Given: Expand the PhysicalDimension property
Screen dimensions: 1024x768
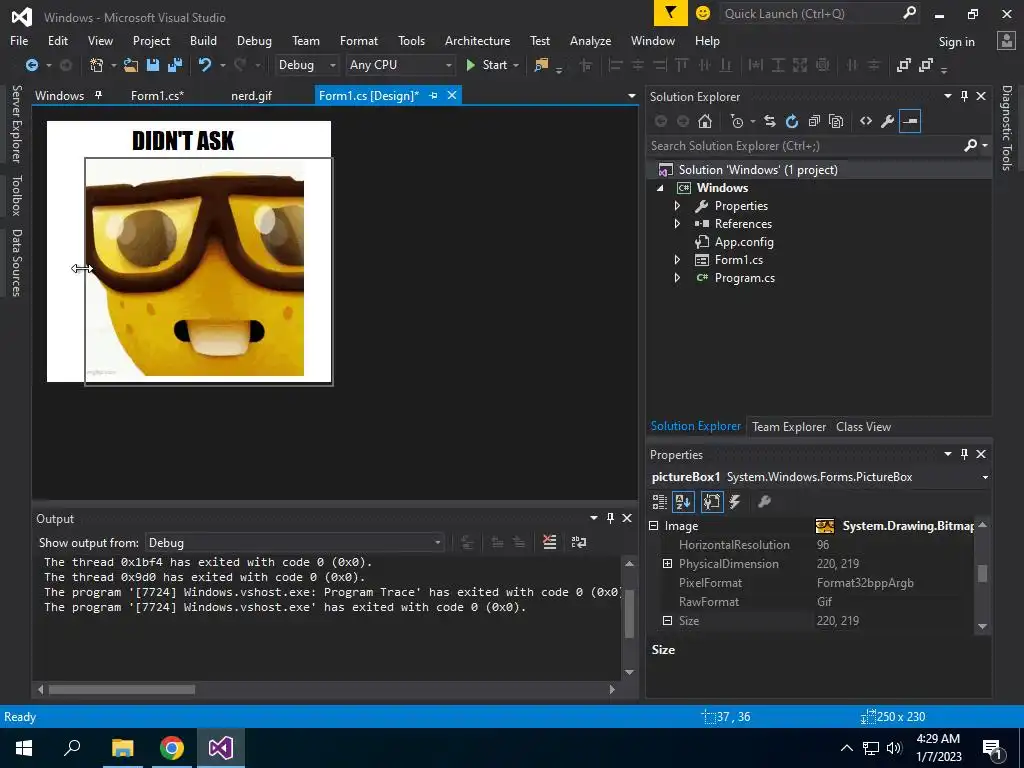Looking at the screenshot, I should pos(667,564).
